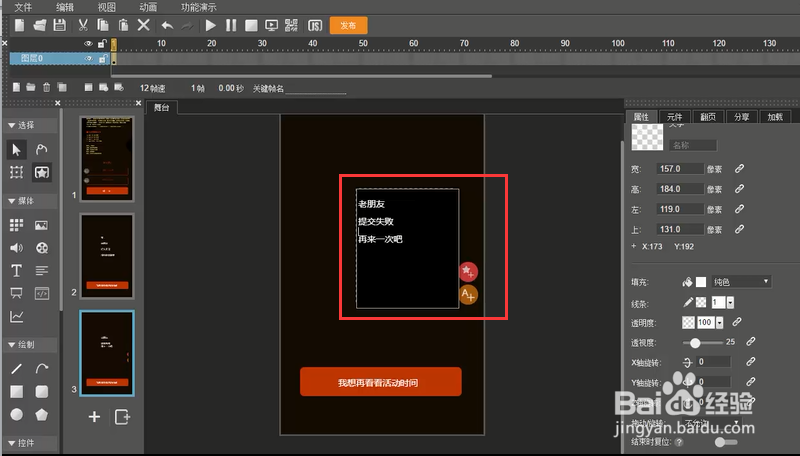Insert video with the film reel icon
This screenshot has height=456, width=800.
pos(42,248)
